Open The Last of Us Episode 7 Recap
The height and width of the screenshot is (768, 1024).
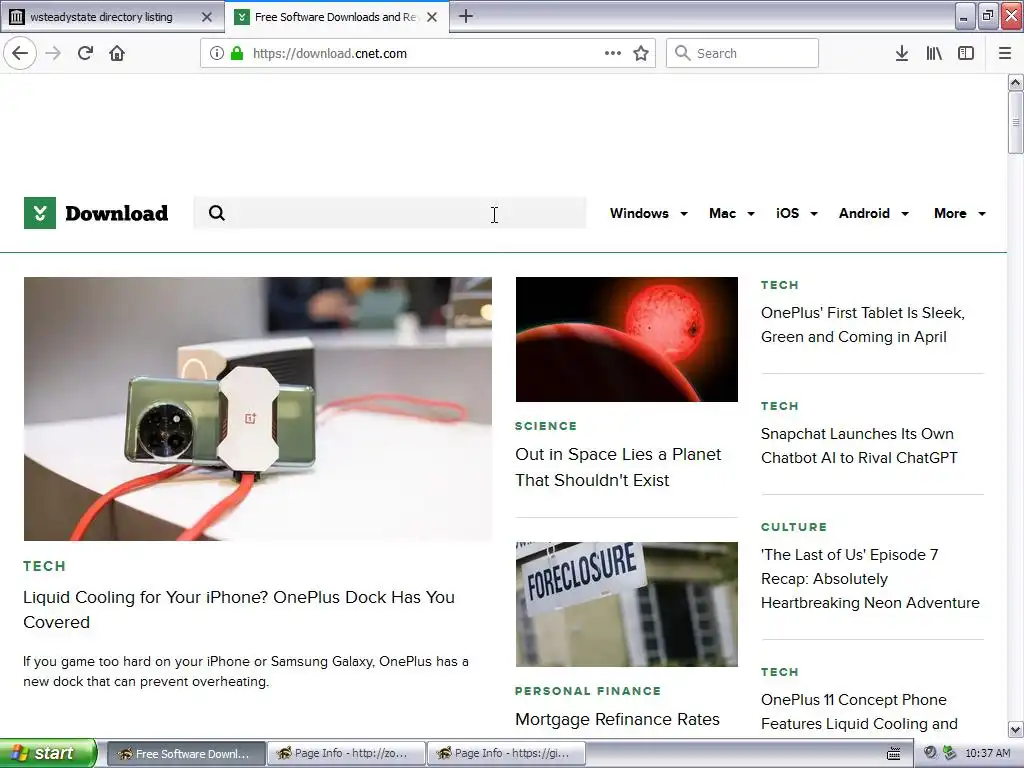870,579
